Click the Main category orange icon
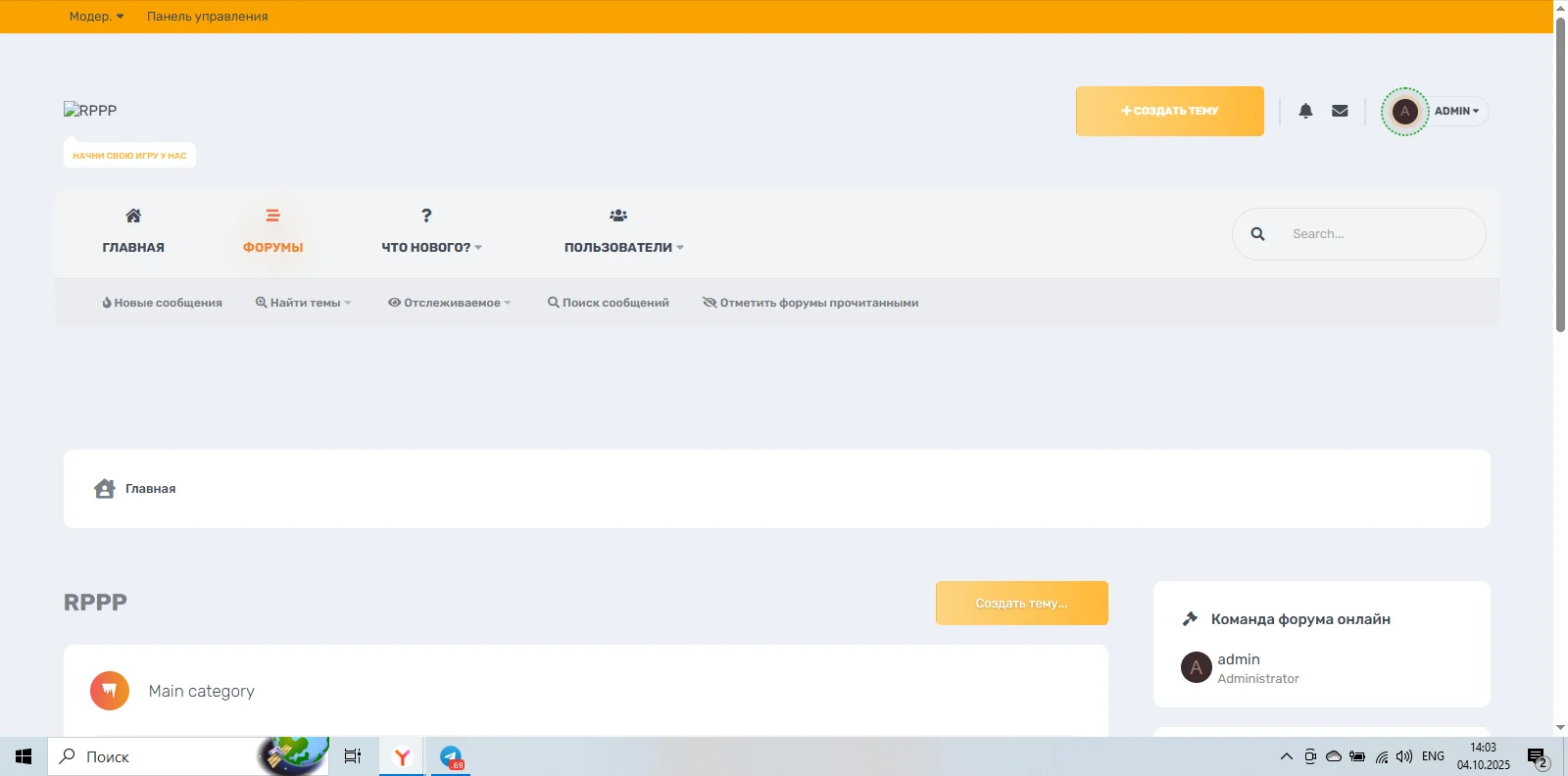1568x776 pixels. 110,691
